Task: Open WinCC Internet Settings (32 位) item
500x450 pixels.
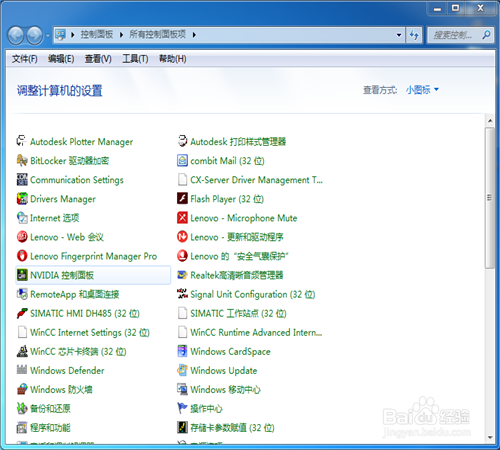Action: click(x=83, y=332)
